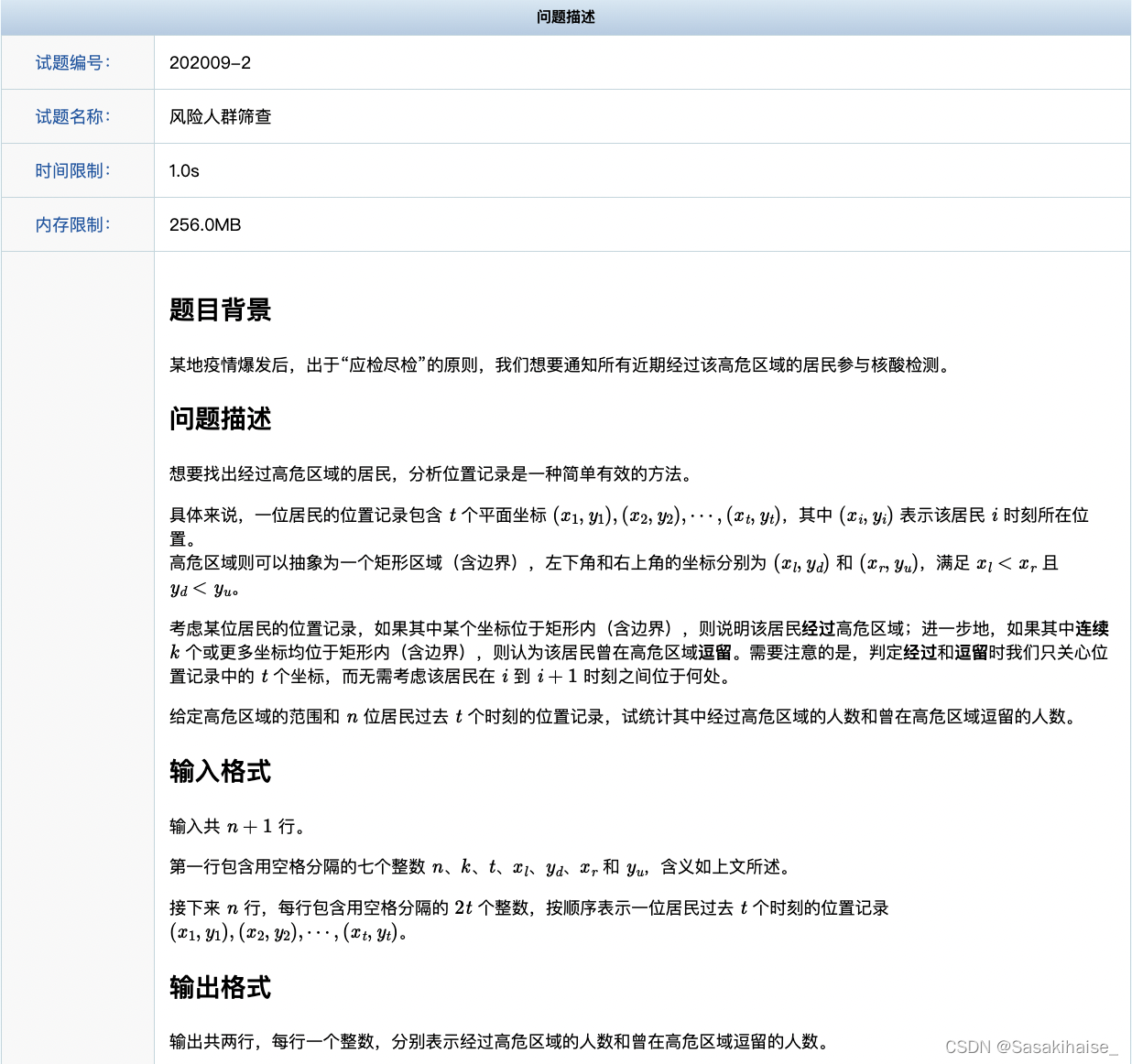The image size is (1132, 1064).
Task: Click the 问题描述 header bar at top
Action: coord(566,16)
